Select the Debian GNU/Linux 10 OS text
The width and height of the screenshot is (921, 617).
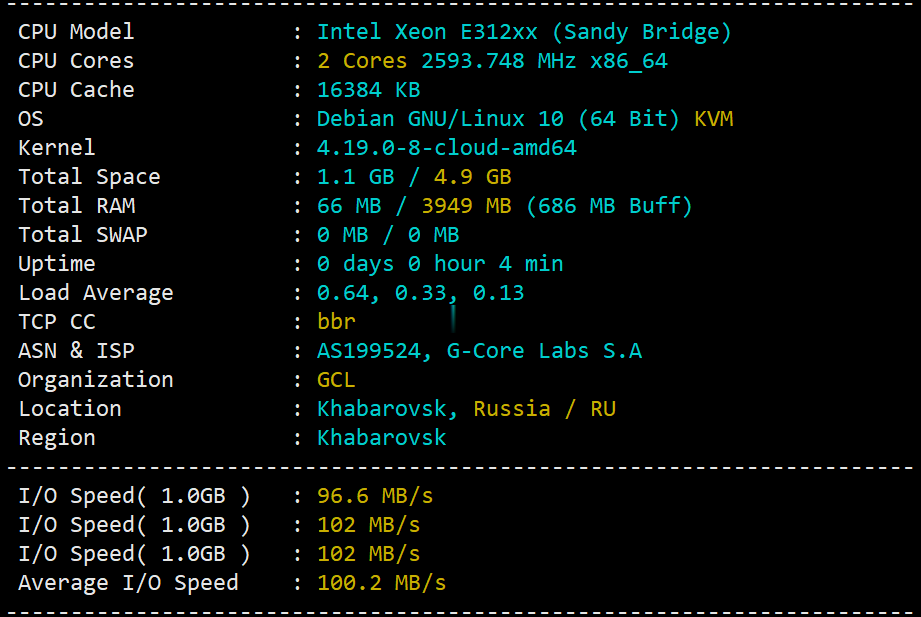(x=441, y=119)
